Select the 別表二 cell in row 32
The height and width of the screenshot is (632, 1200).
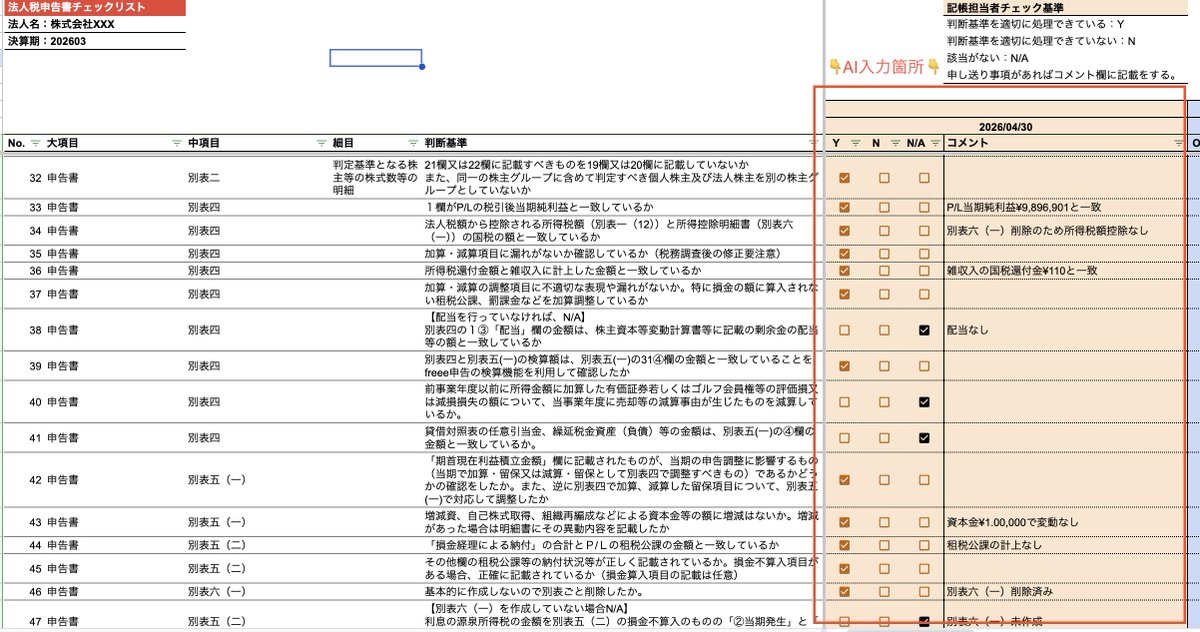pyautogui.click(x=258, y=178)
